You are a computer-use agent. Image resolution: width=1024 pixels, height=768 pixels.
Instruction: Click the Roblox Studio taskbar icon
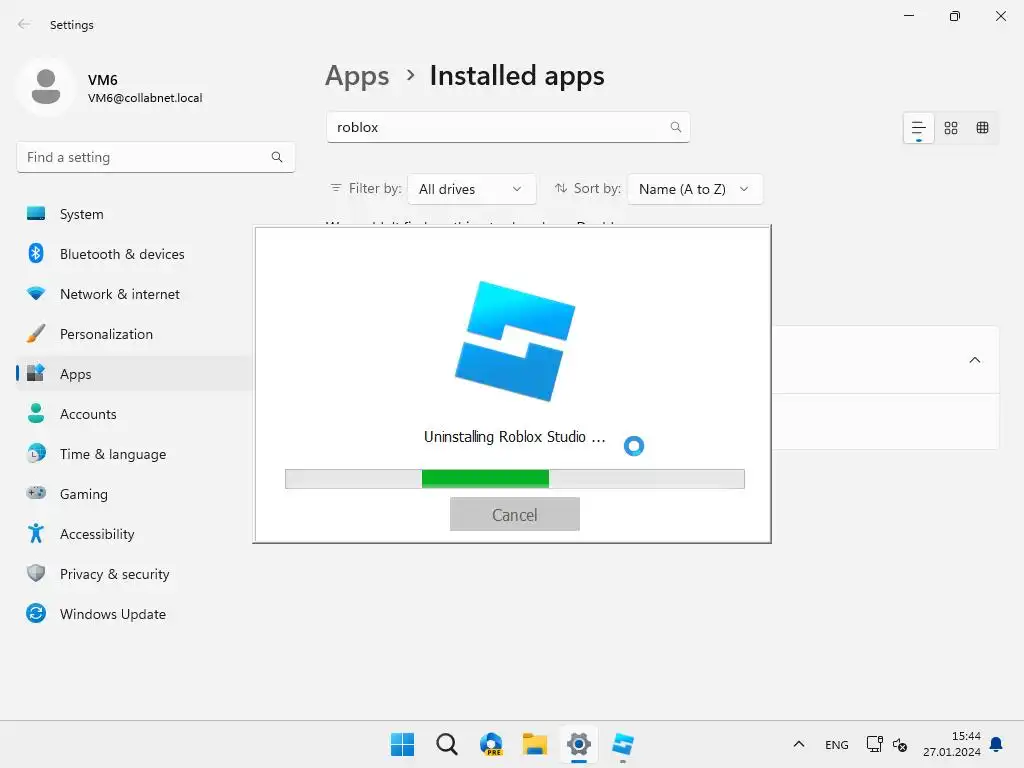coord(623,744)
